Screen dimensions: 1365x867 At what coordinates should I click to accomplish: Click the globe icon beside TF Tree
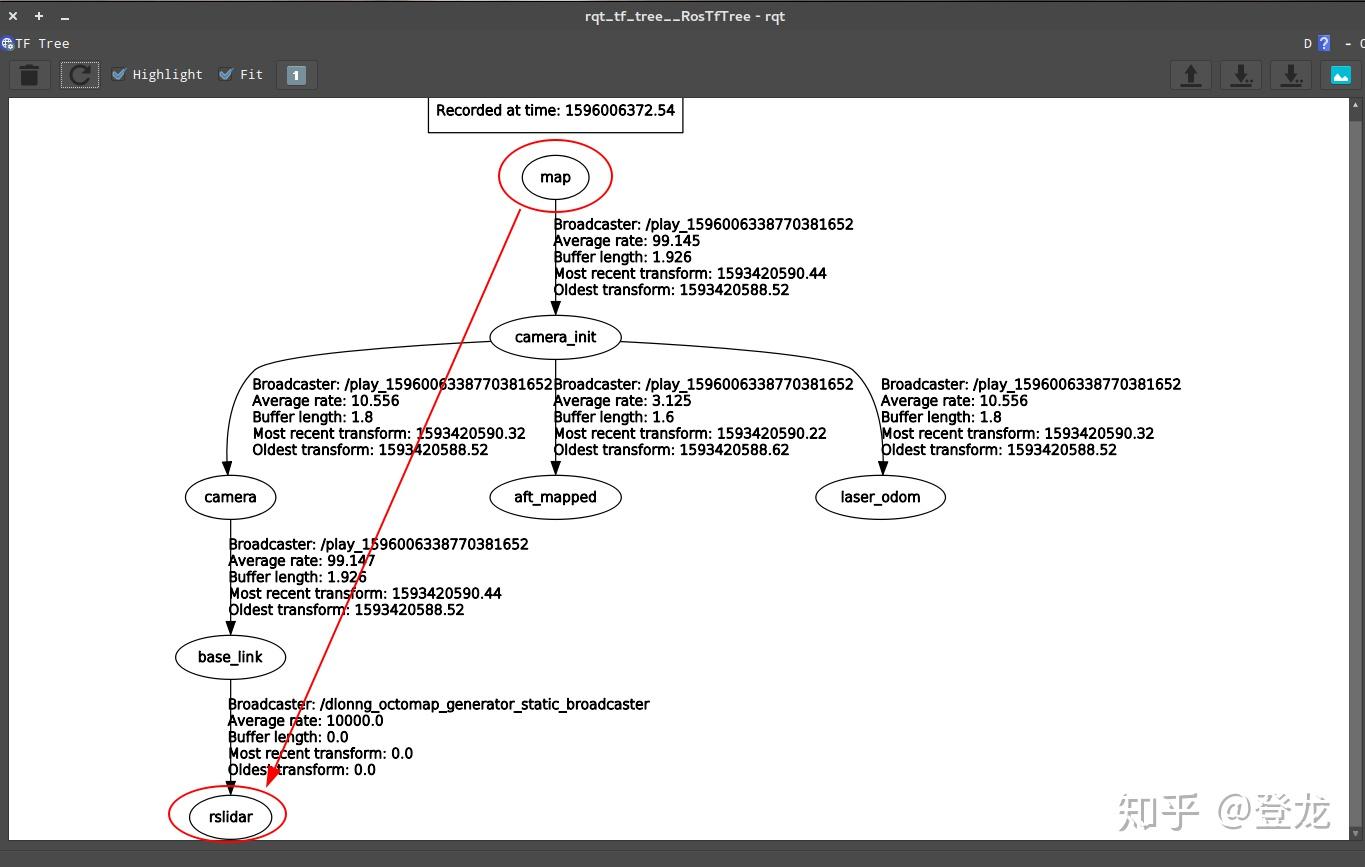(x=8, y=43)
